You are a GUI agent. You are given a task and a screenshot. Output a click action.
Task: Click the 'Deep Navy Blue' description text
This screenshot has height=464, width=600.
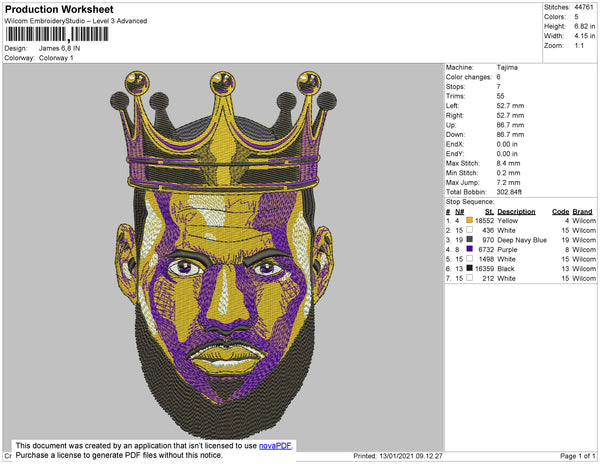[522, 240]
